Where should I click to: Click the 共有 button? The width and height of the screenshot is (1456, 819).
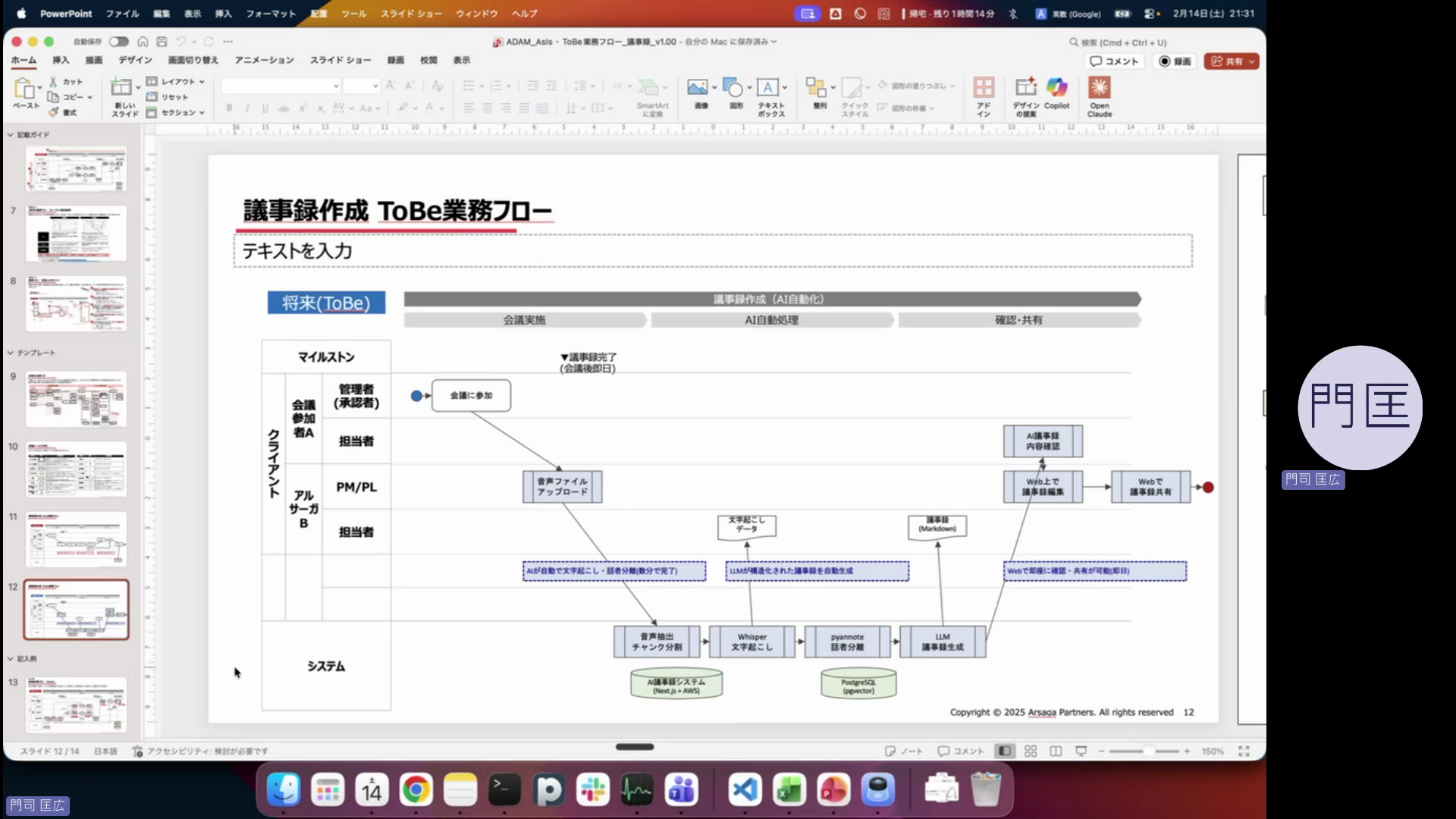[x=1230, y=61]
